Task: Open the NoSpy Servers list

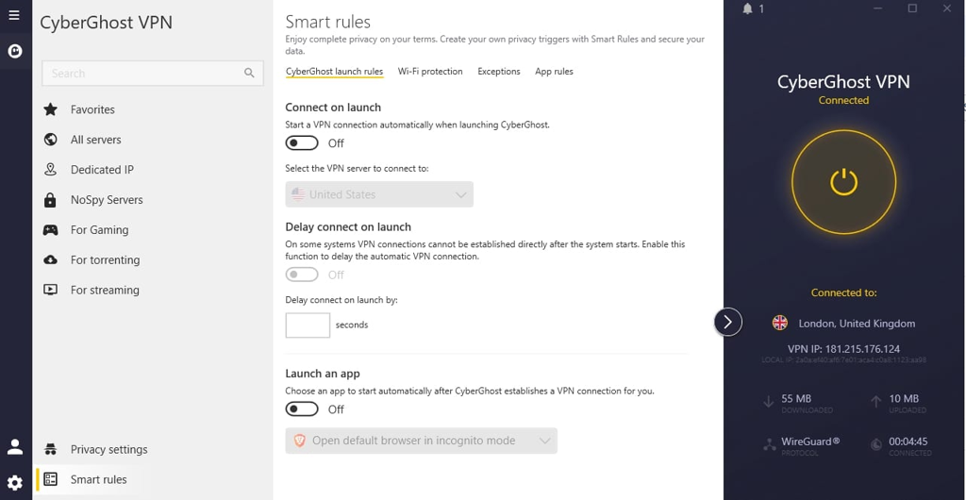Action: [106, 200]
